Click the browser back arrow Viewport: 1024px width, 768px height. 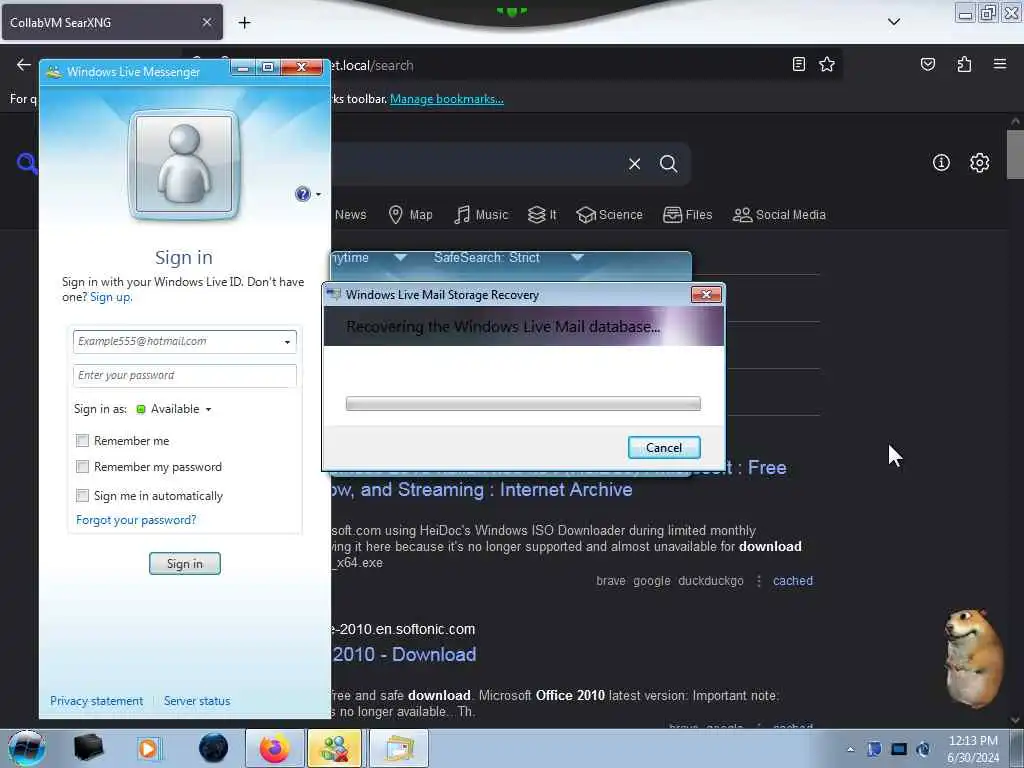point(24,65)
